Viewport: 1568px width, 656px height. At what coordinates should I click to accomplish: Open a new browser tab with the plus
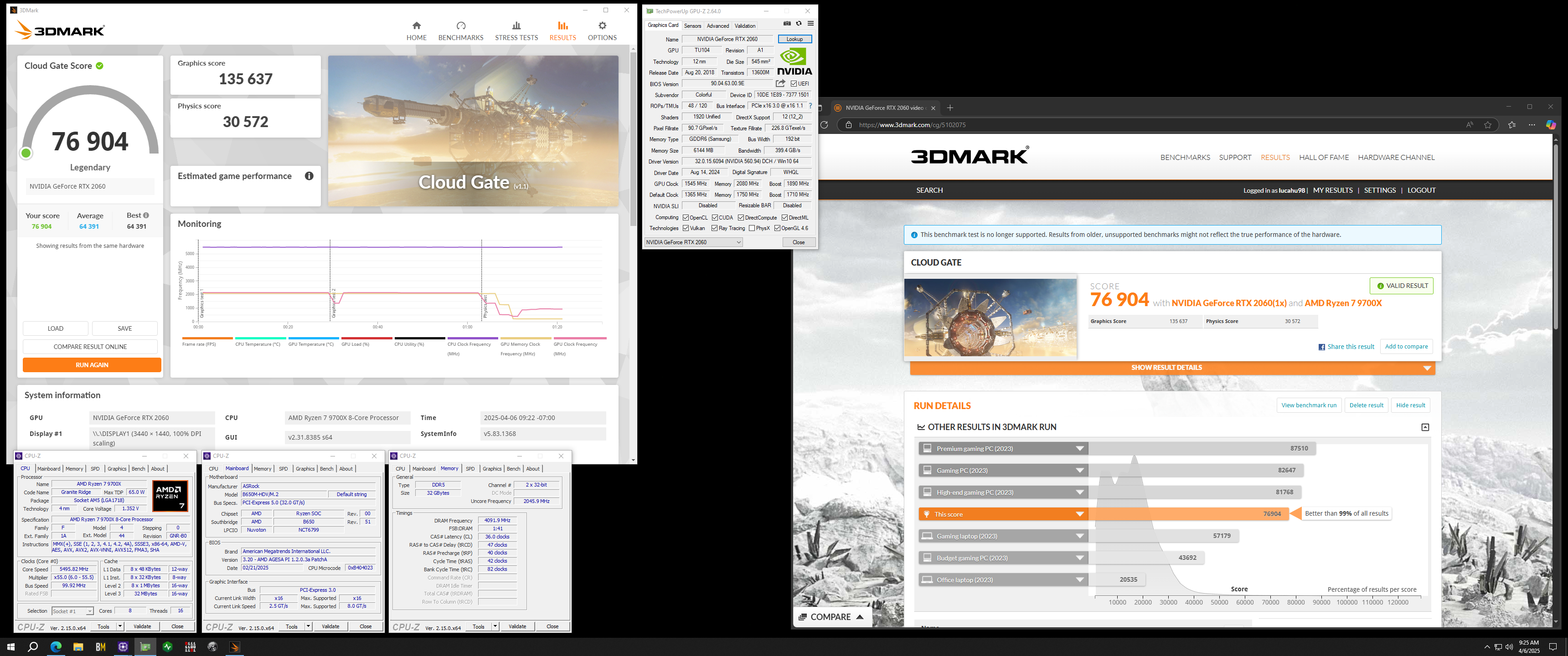pyautogui.click(x=949, y=108)
